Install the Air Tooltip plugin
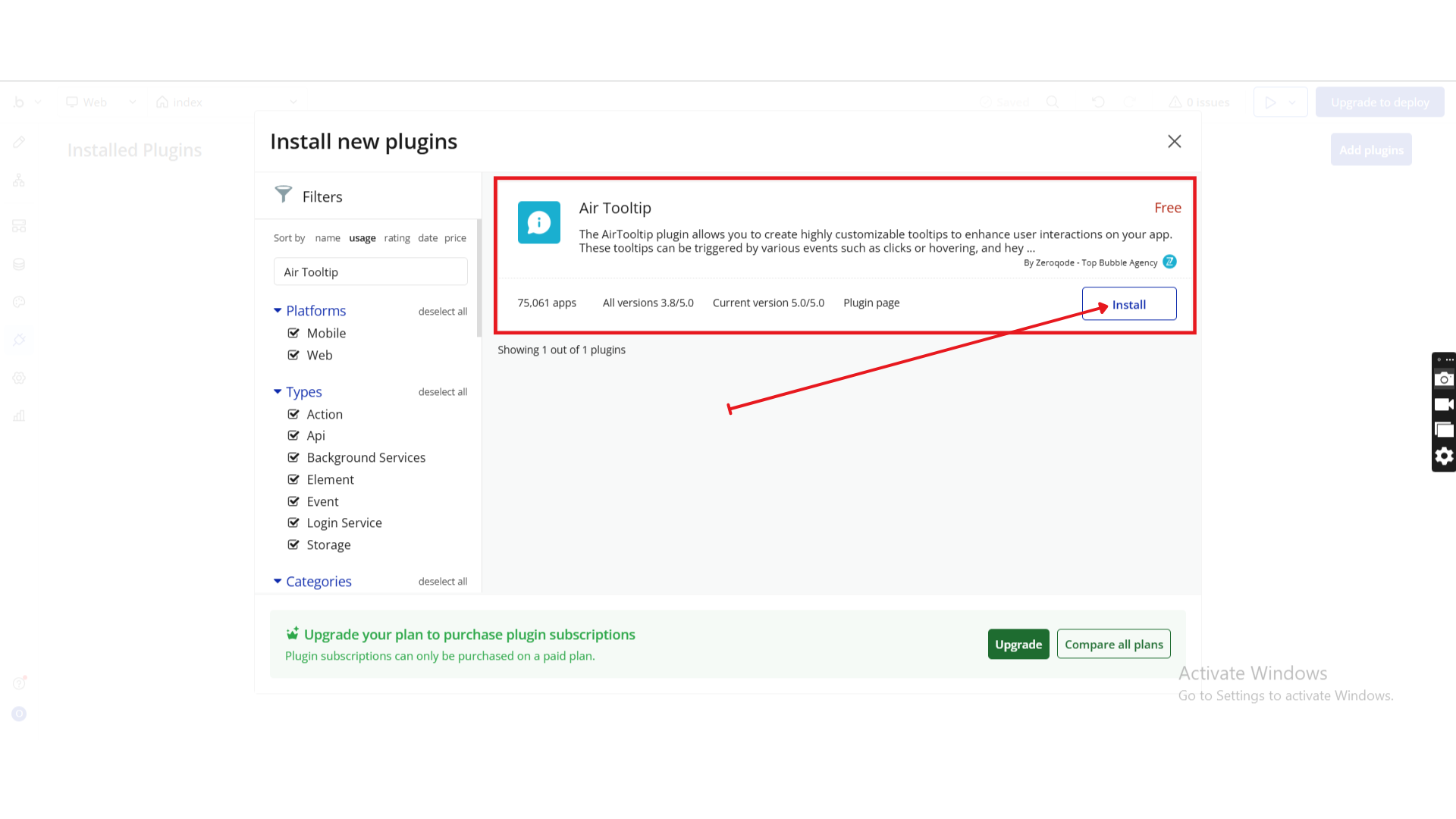 [1128, 304]
